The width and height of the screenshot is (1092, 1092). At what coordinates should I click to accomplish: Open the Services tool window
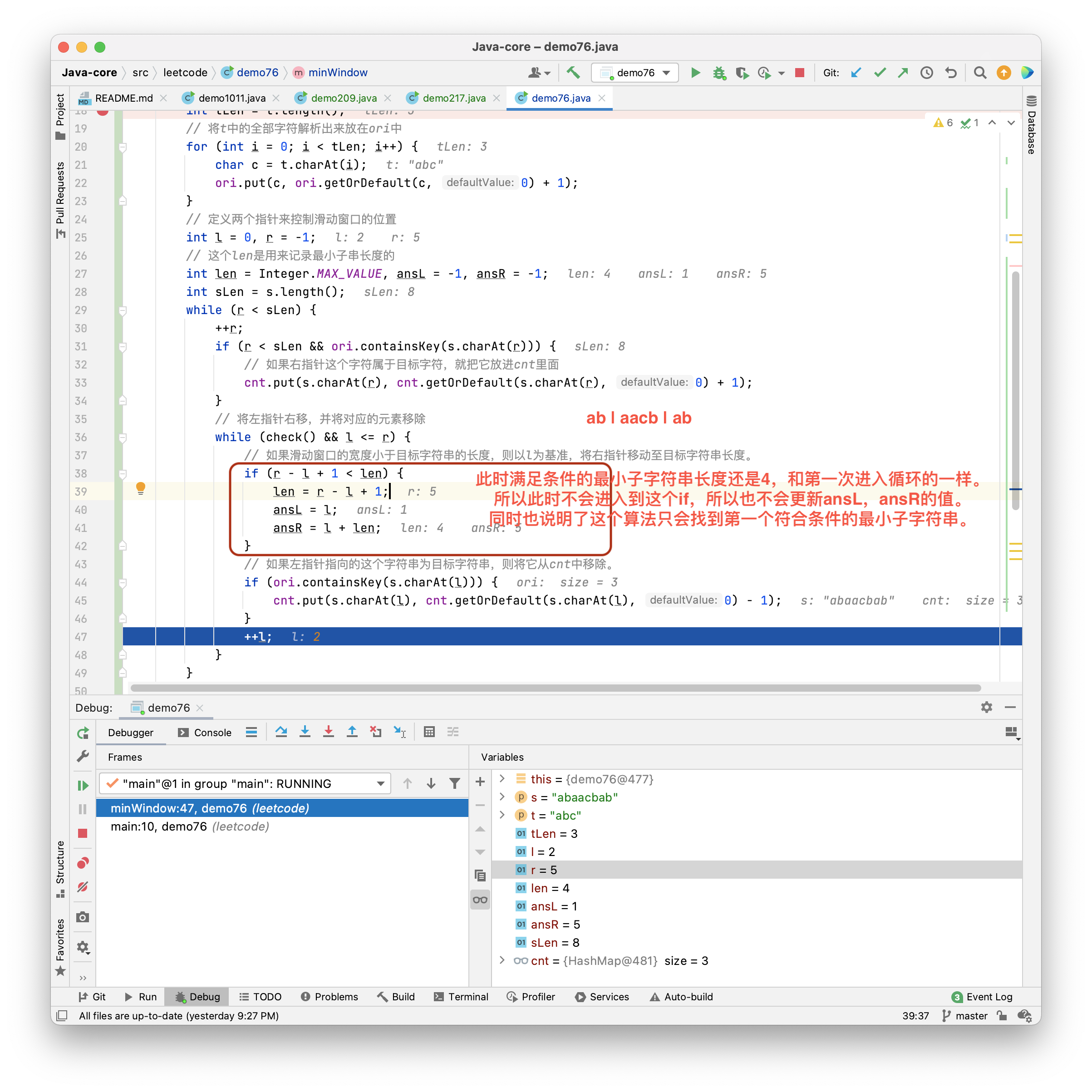click(602, 997)
